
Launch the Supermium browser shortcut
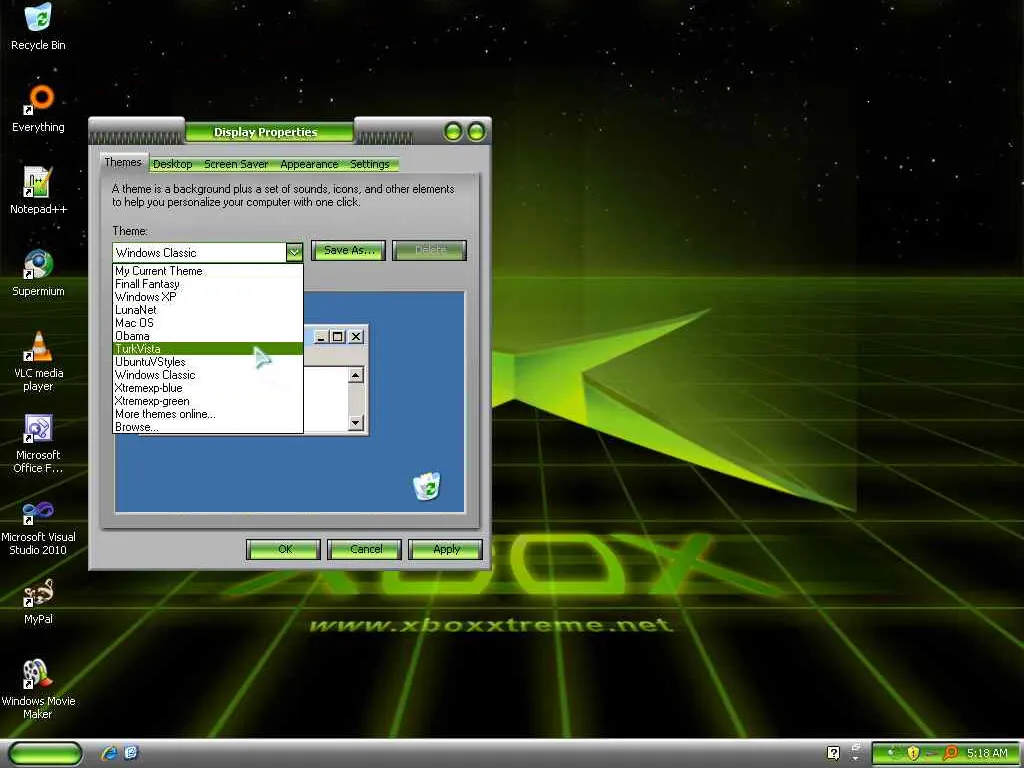pyautogui.click(x=38, y=273)
